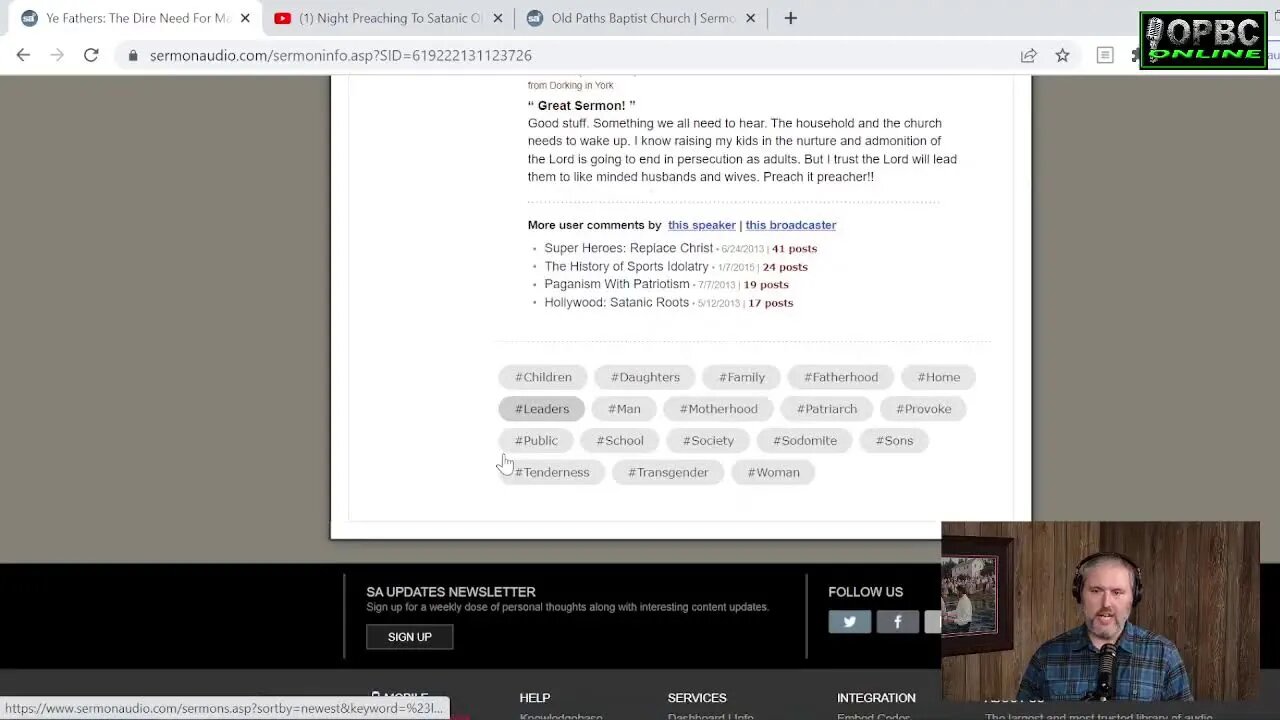Open the 'this broadcaster' comments link
Image resolution: width=1280 pixels, height=720 pixels.
[x=790, y=225]
